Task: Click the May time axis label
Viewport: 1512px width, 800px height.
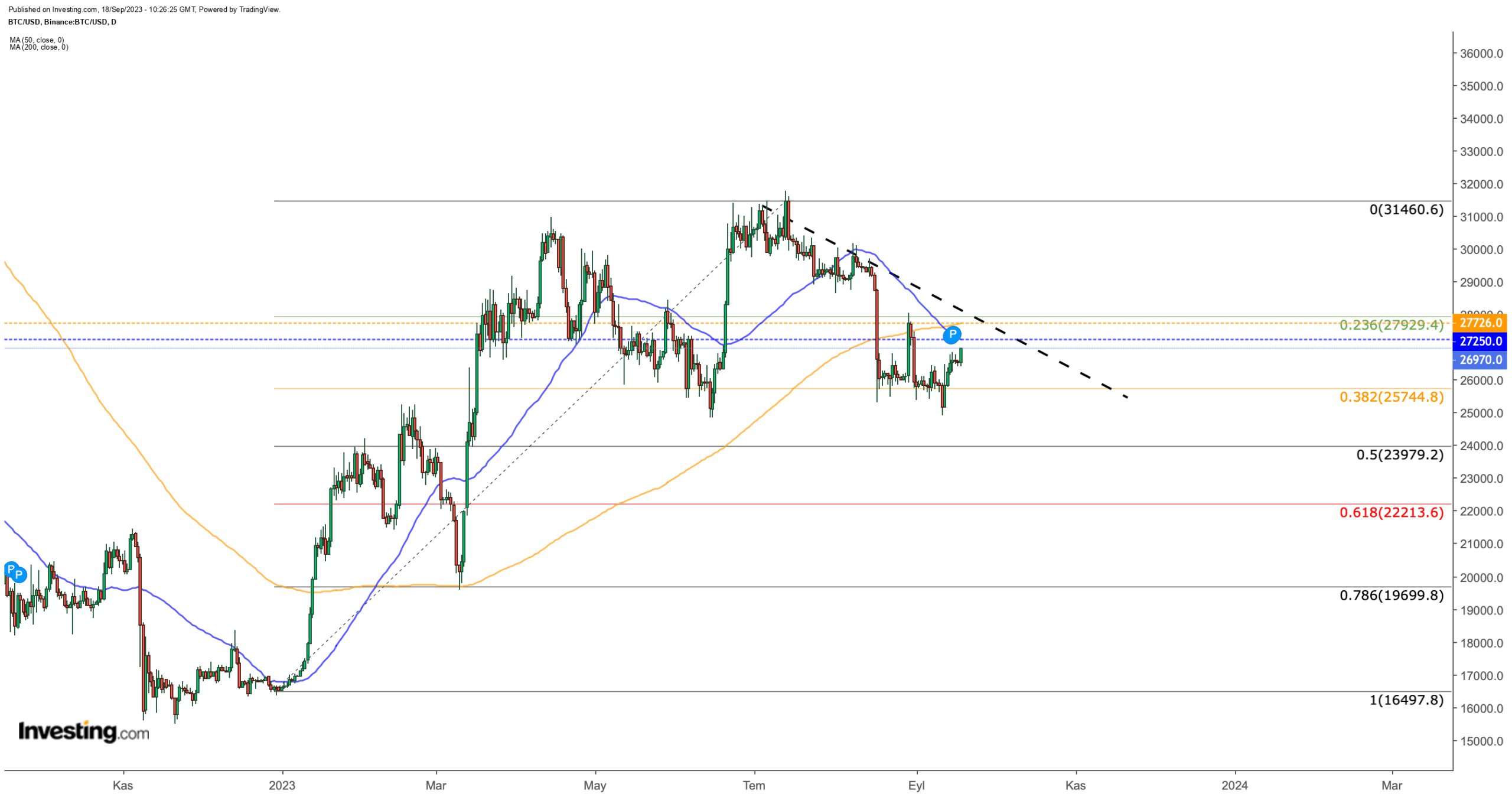Action: (x=595, y=785)
